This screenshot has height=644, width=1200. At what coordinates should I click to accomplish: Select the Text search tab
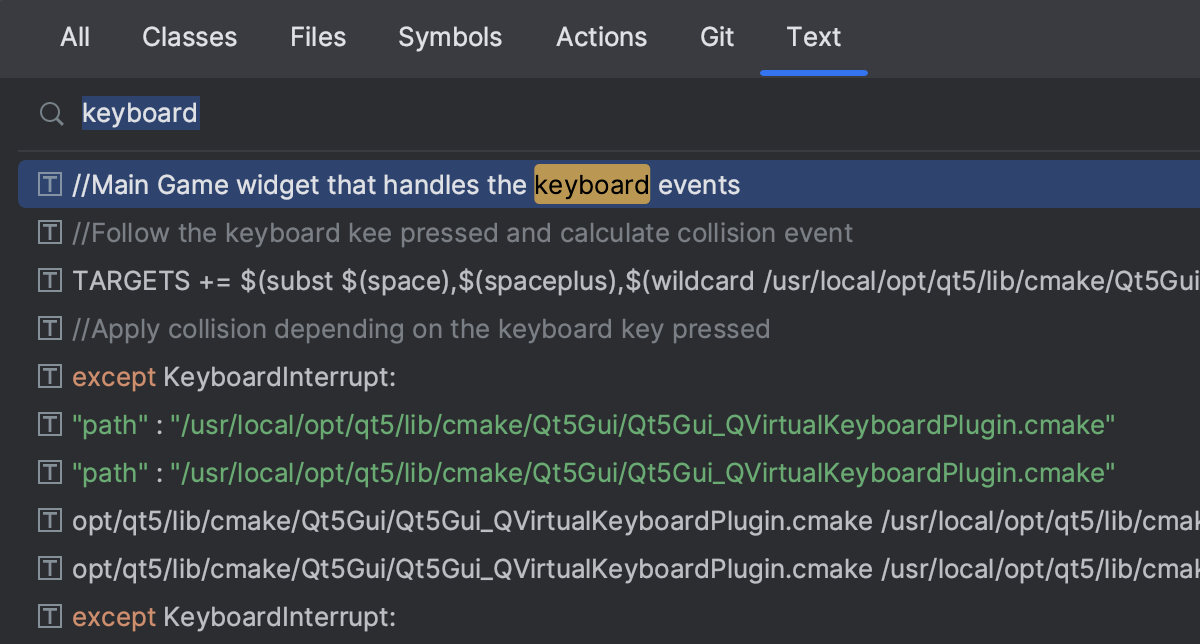coord(814,38)
